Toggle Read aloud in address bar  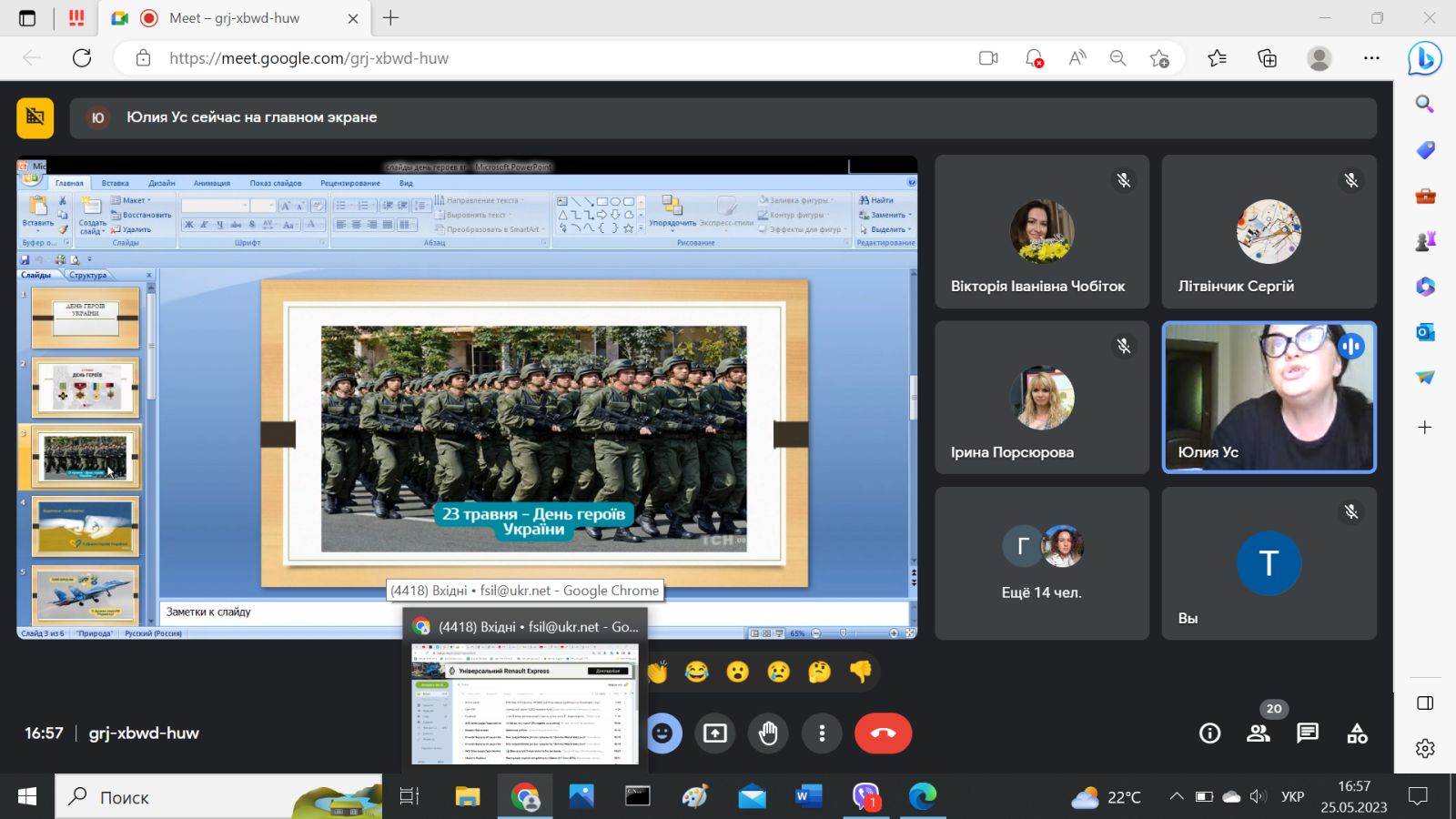click(x=1077, y=58)
